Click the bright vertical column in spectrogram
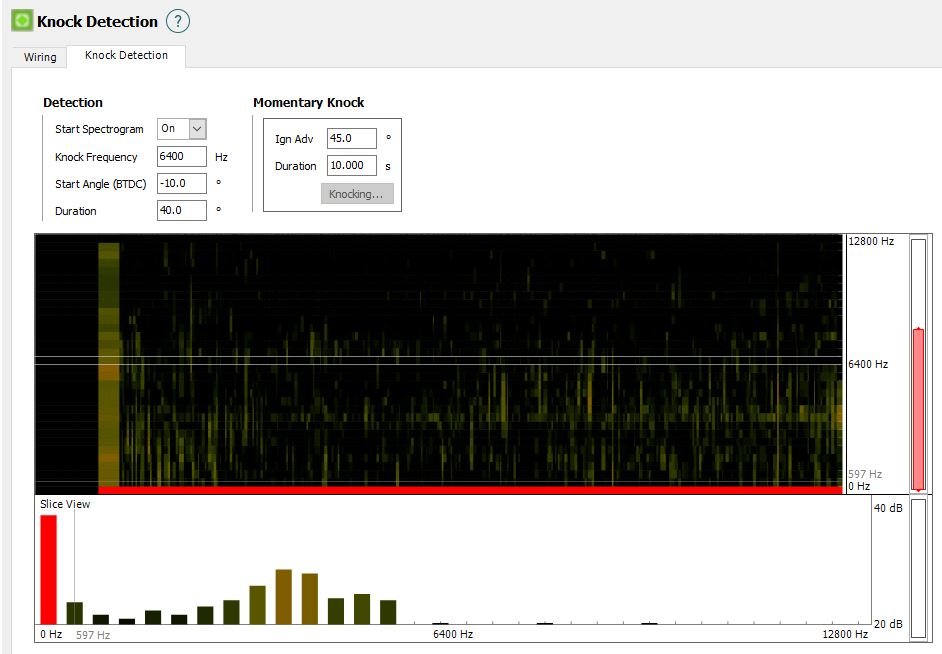 click(109, 364)
